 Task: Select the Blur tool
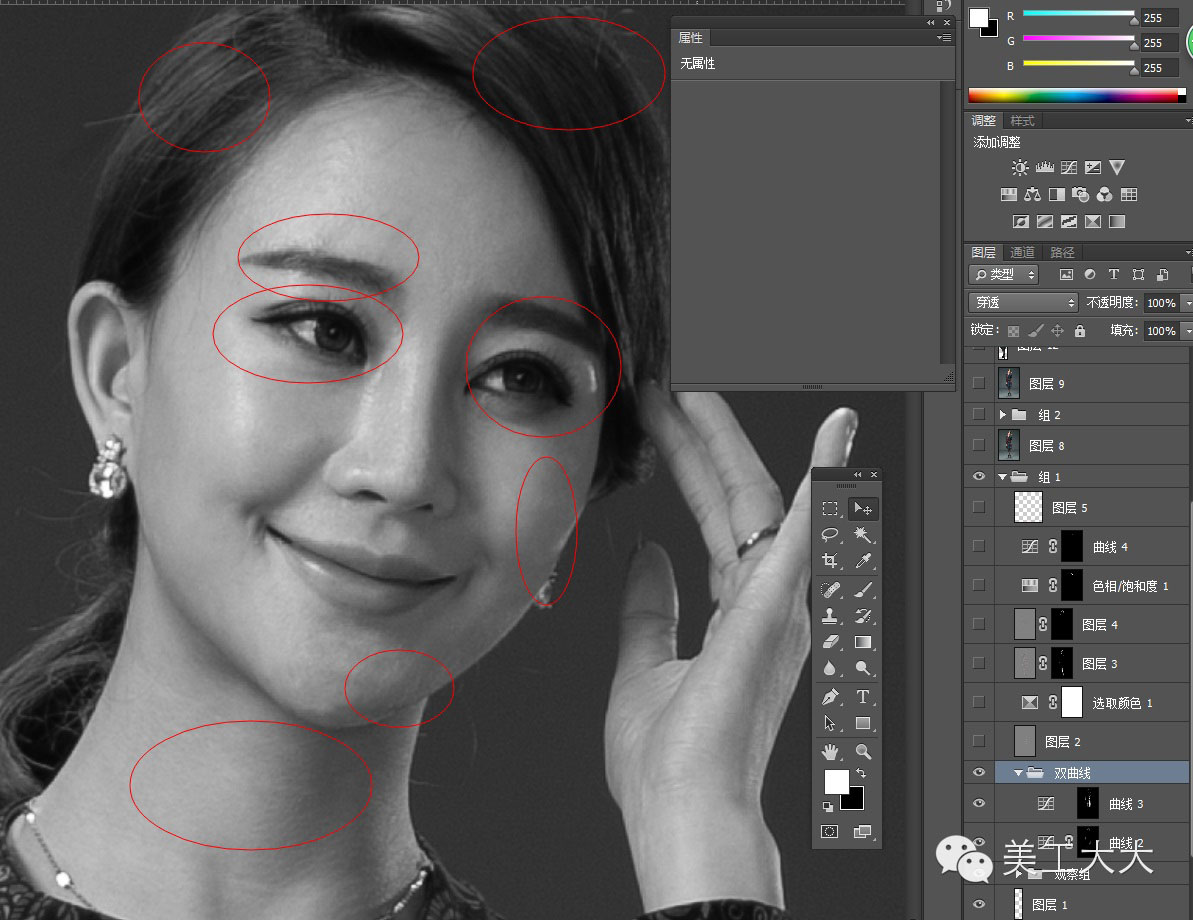[830, 668]
